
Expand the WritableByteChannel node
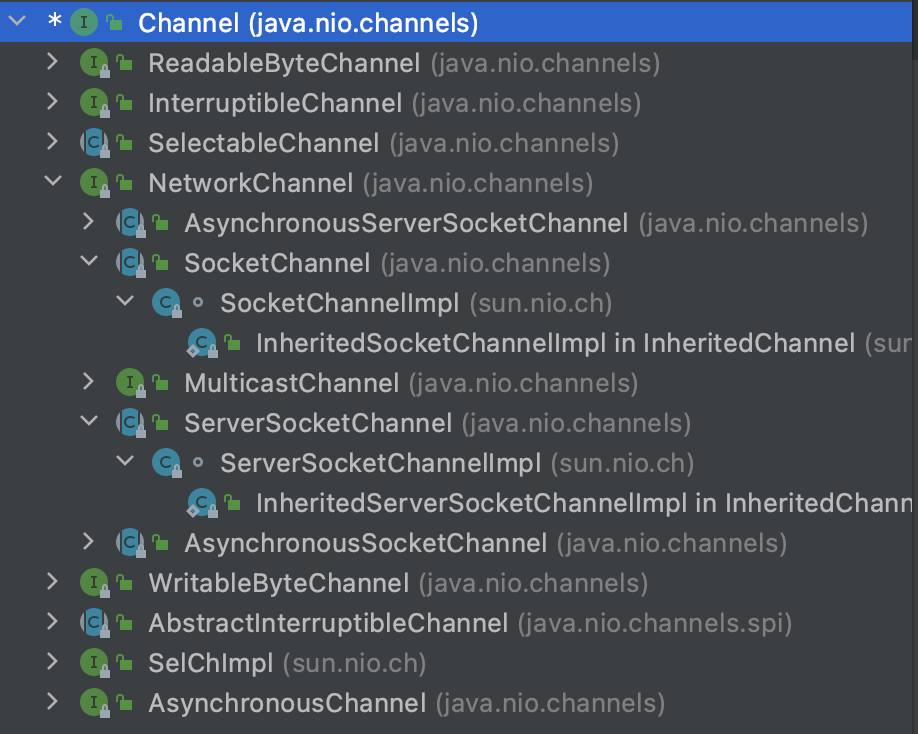[52, 583]
